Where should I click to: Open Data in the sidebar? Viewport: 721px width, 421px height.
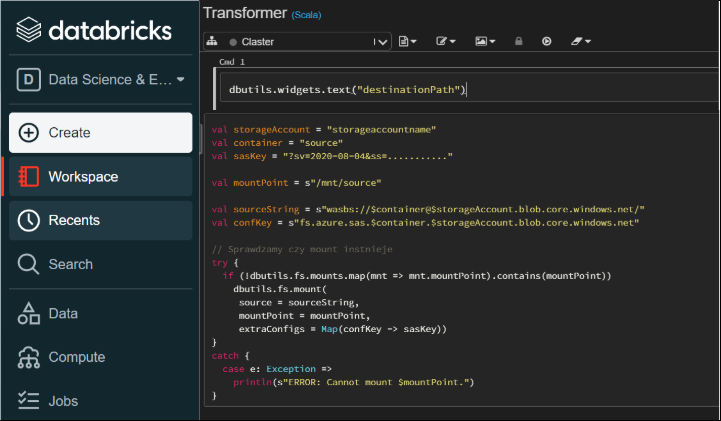[101, 313]
